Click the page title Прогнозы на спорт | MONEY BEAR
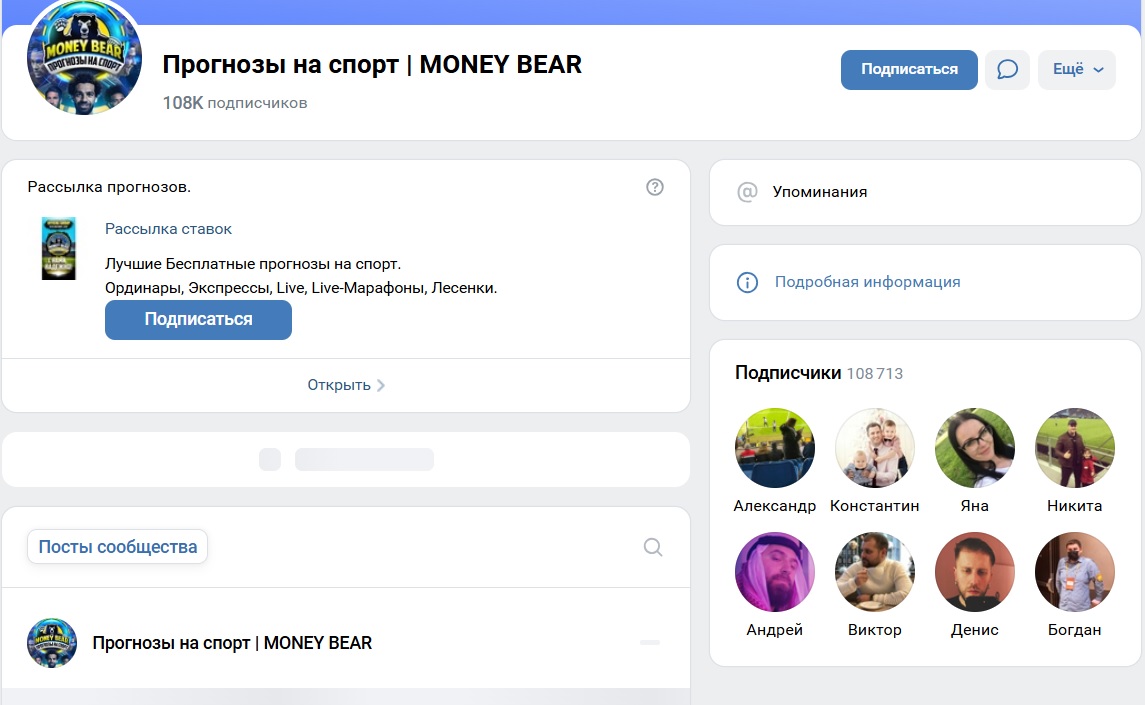 (x=372, y=64)
